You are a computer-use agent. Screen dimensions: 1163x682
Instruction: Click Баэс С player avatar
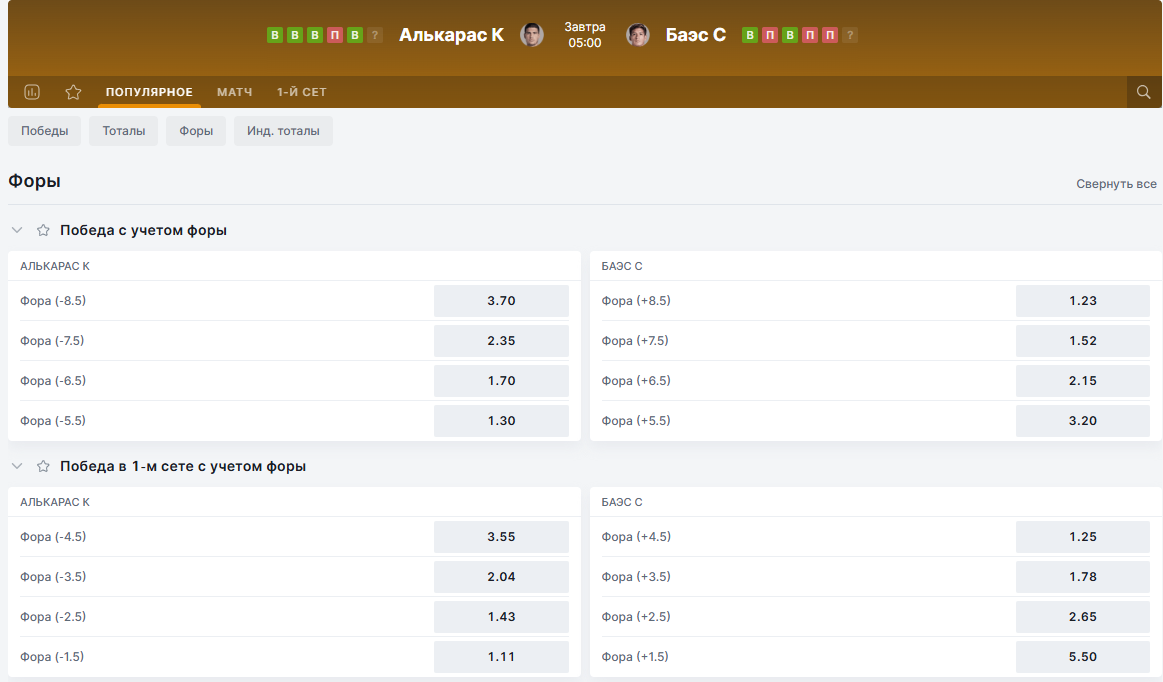click(638, 35)
